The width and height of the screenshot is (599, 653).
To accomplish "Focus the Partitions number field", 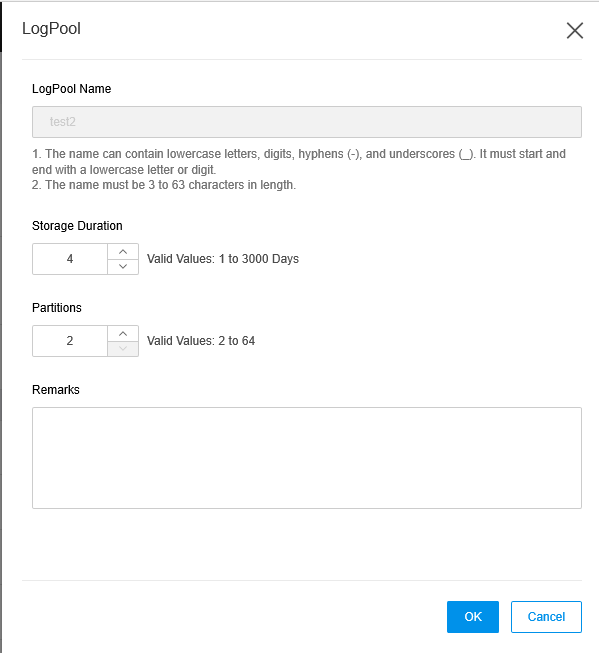I will (x=70, y=341).
